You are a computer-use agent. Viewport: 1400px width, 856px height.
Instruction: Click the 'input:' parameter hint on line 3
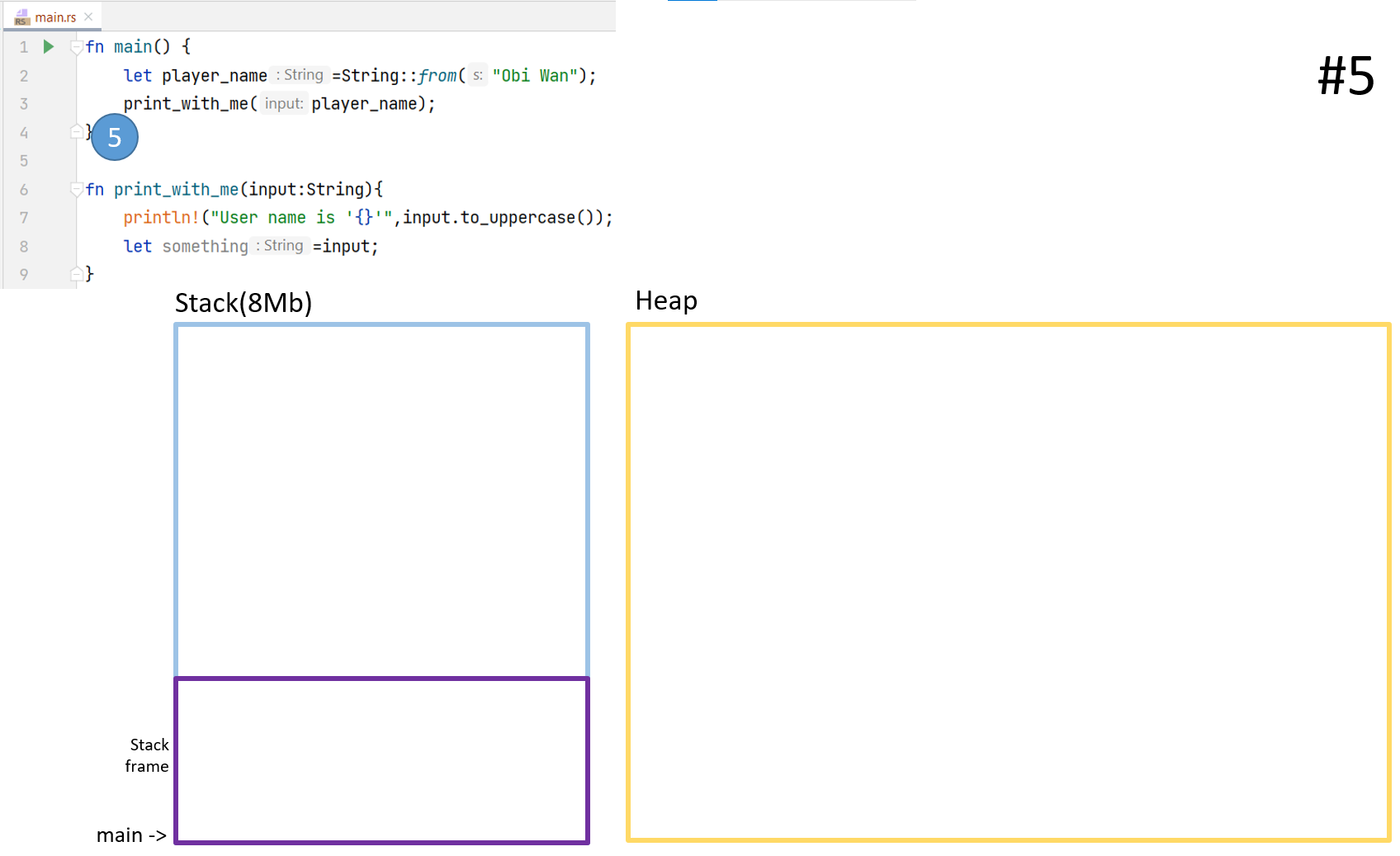(x=284, y=104)
